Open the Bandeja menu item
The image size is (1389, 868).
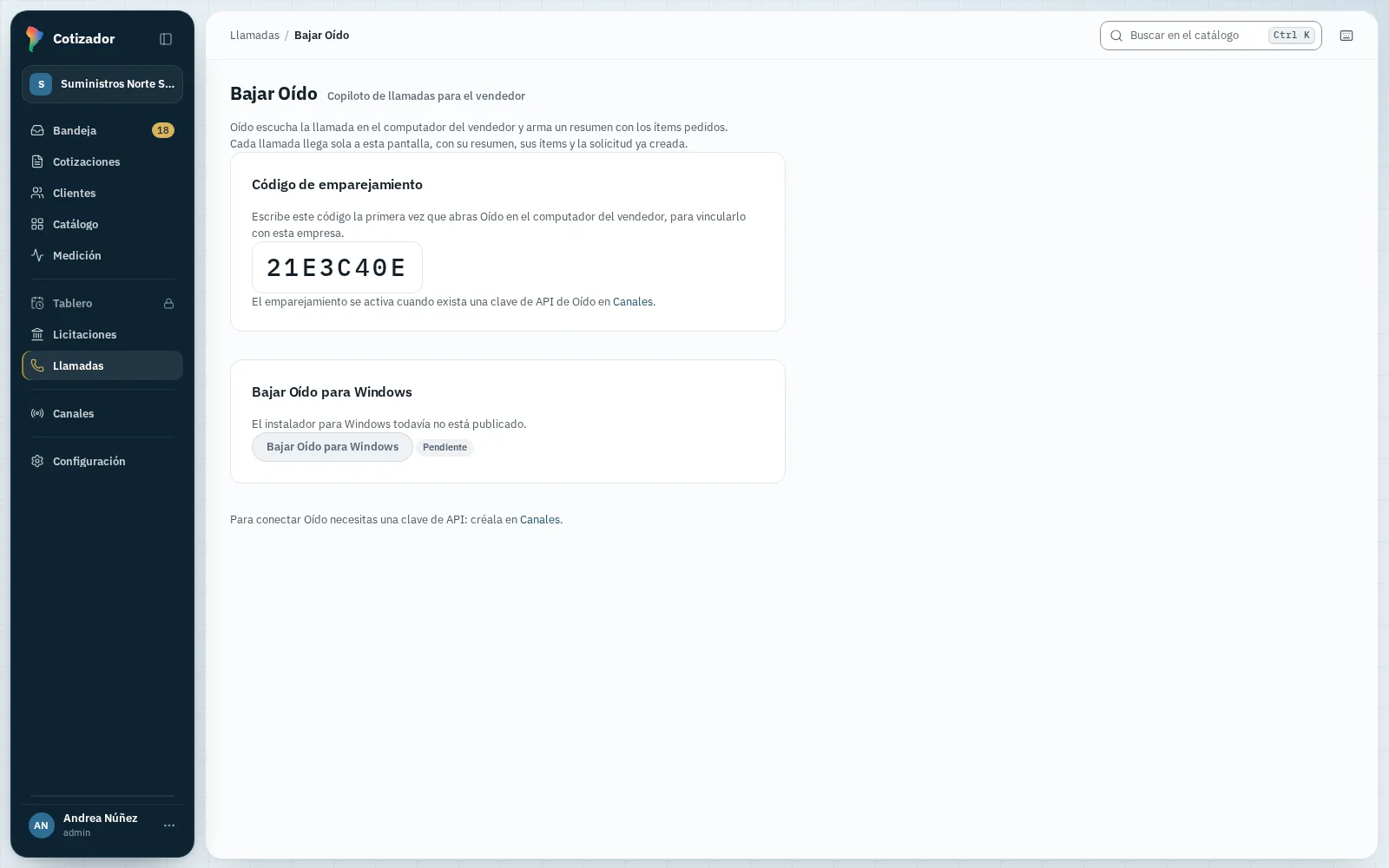point(102,130)
